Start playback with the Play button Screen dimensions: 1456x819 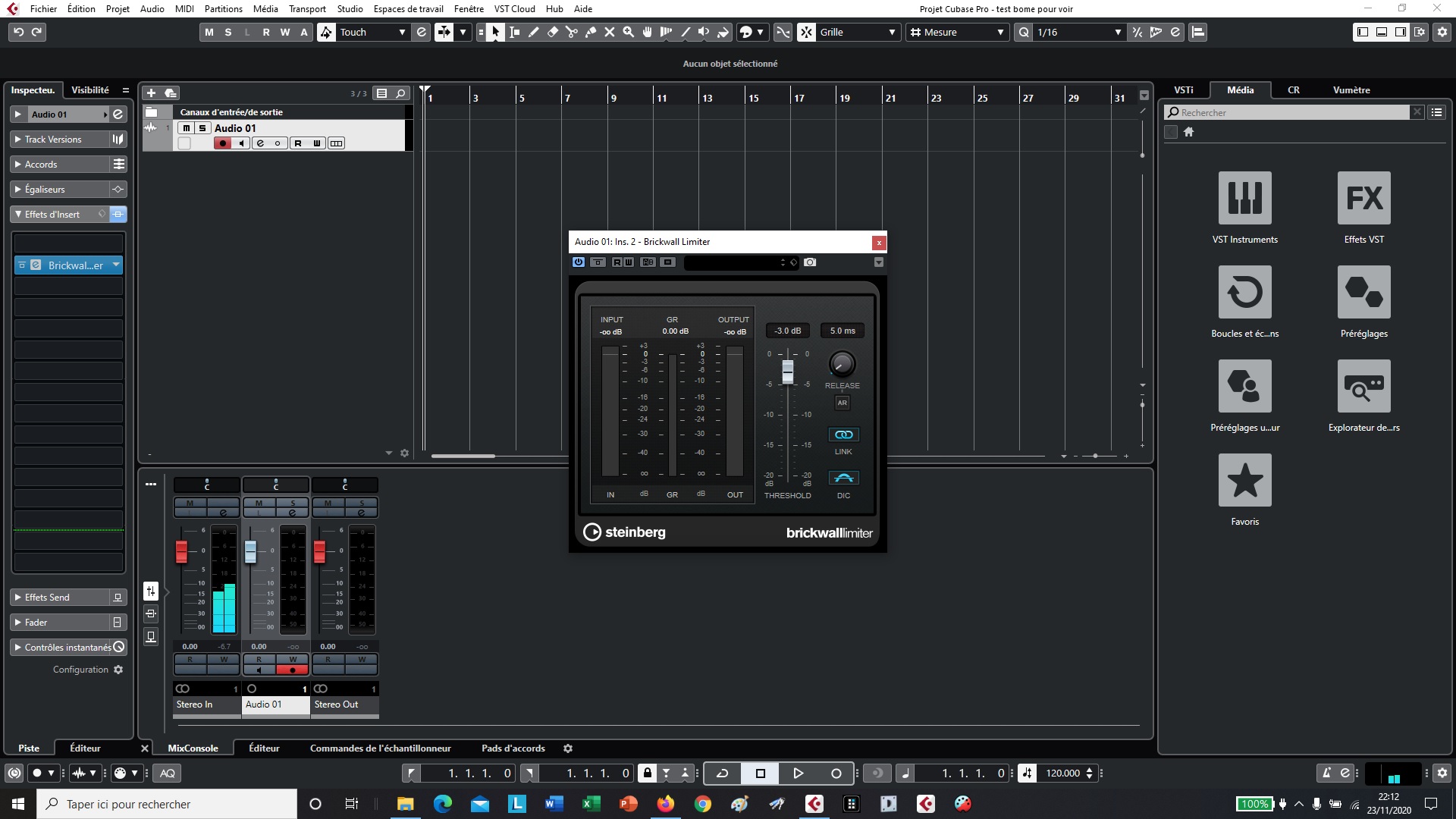coord(798,773)
